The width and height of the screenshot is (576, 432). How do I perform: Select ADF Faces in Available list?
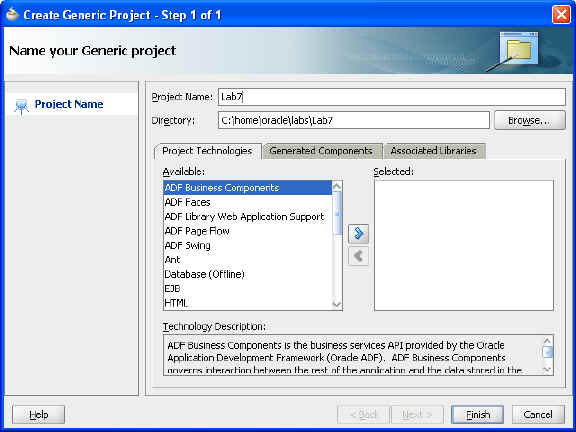coord(248,202)
